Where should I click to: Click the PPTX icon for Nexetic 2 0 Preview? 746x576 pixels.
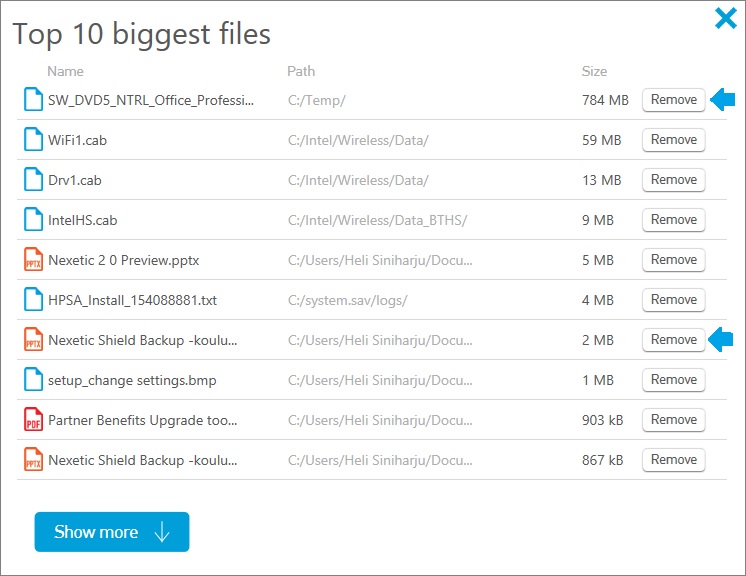(x=33, y=259)
